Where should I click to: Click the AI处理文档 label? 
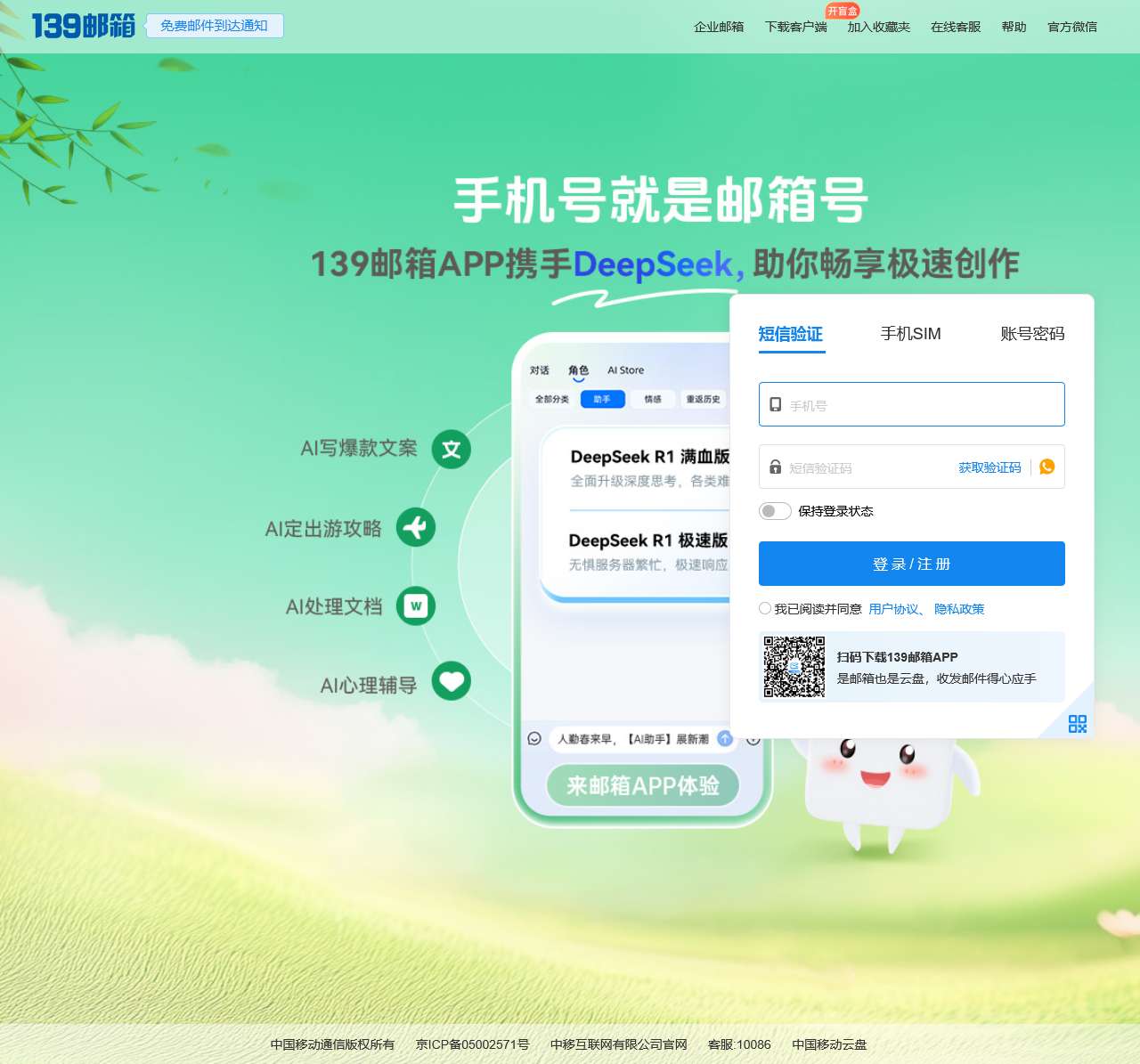click(334, 607)
